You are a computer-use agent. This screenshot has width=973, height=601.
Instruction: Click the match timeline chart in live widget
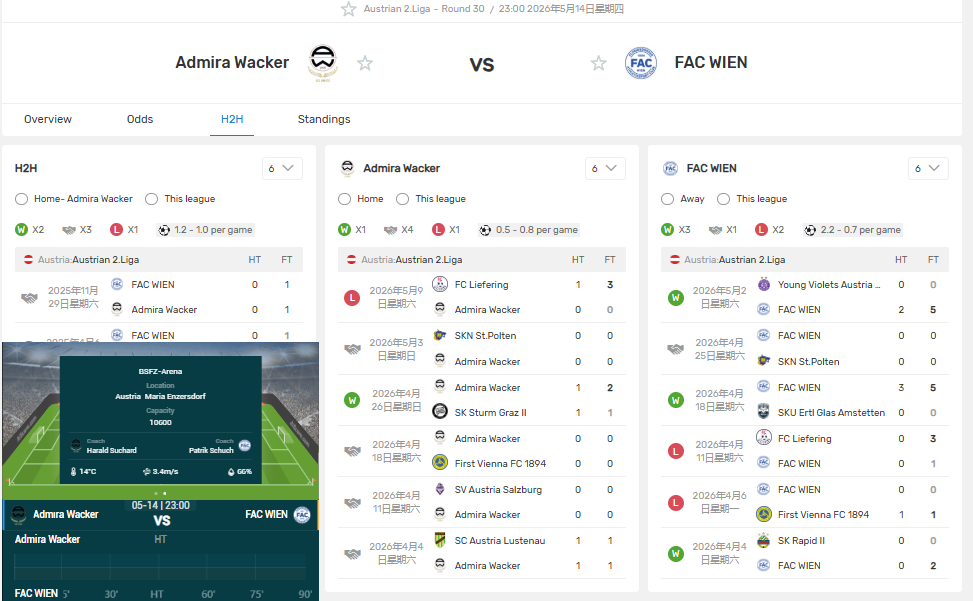[x=160, y=568]
